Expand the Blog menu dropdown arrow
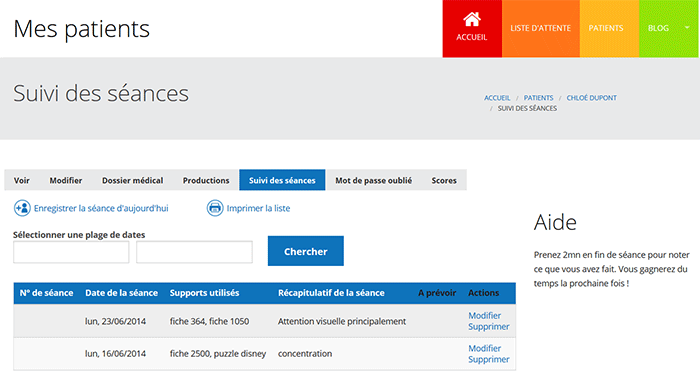Image resolution: width=700 pixels, height=379 pixels. [687, 28]
